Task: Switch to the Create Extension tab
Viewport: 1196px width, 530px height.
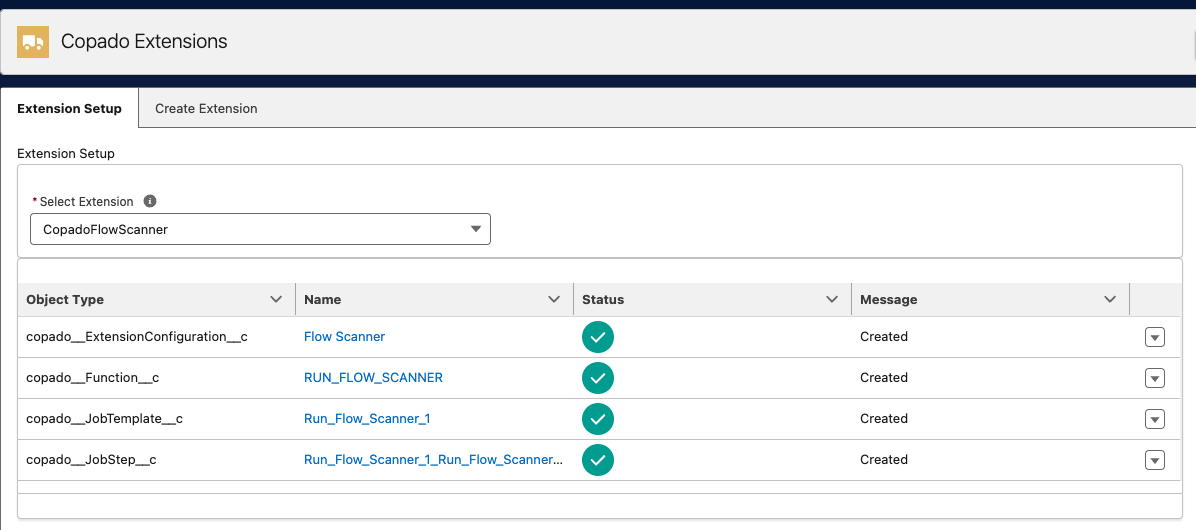Action: click(x=206, y=108)
